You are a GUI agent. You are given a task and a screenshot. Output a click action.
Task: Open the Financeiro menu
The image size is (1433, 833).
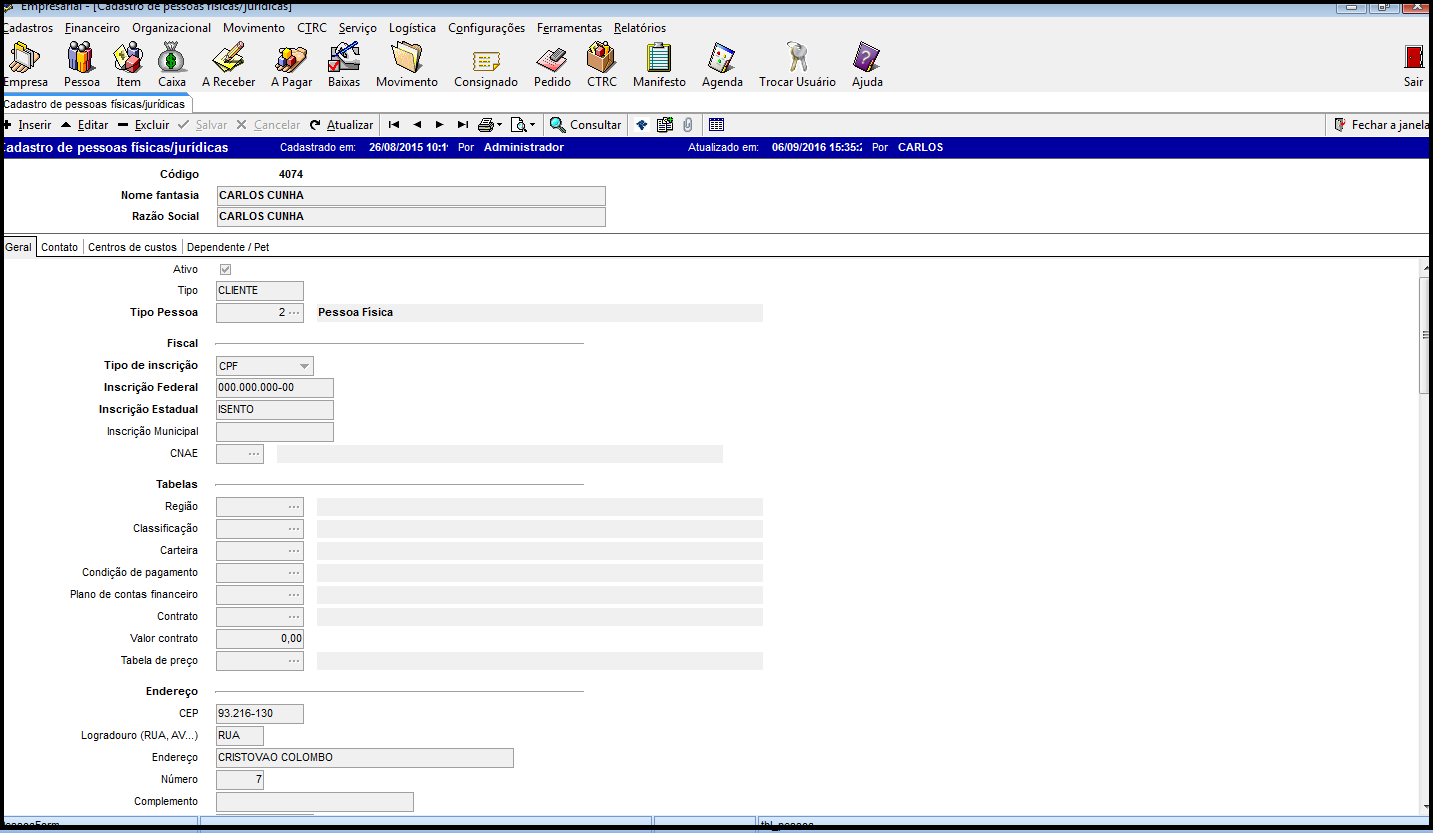(92, 28)
